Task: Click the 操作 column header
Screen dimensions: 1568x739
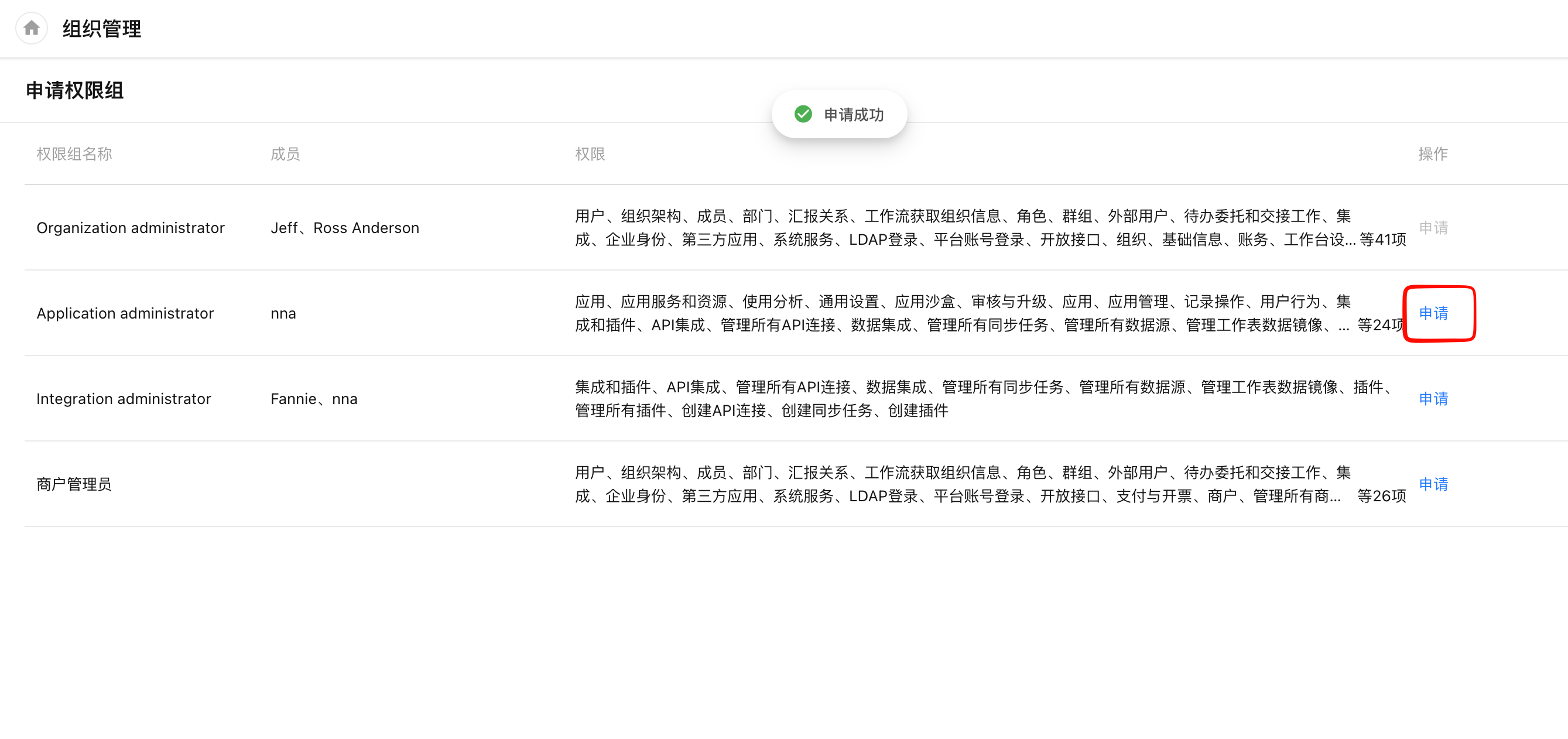Action: [x=1433, y=154]
